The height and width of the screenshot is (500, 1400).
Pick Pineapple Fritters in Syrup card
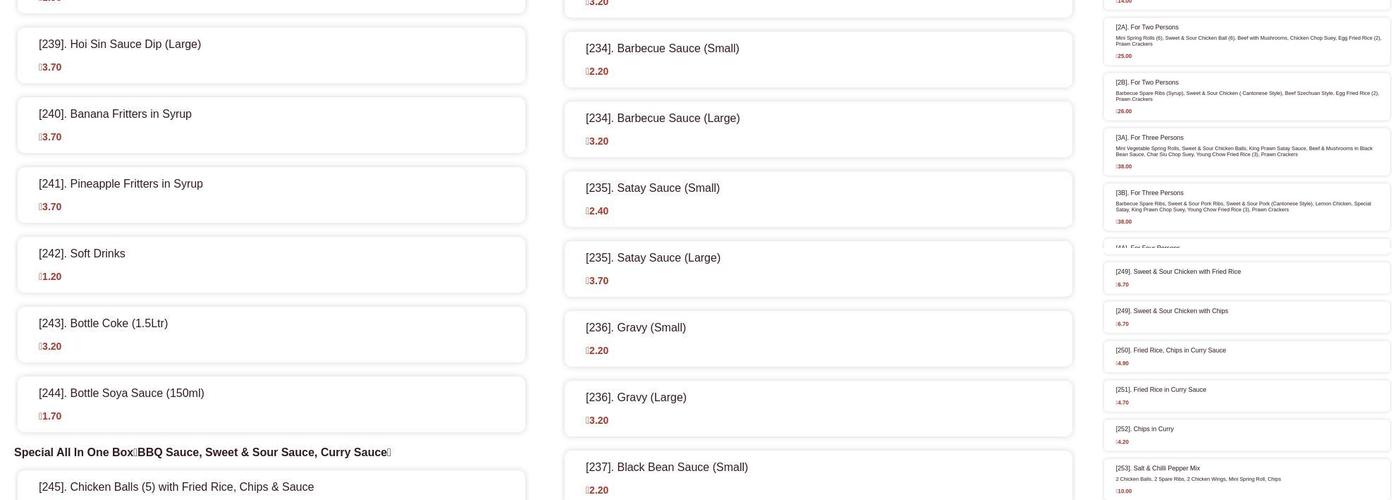(271, 196)
